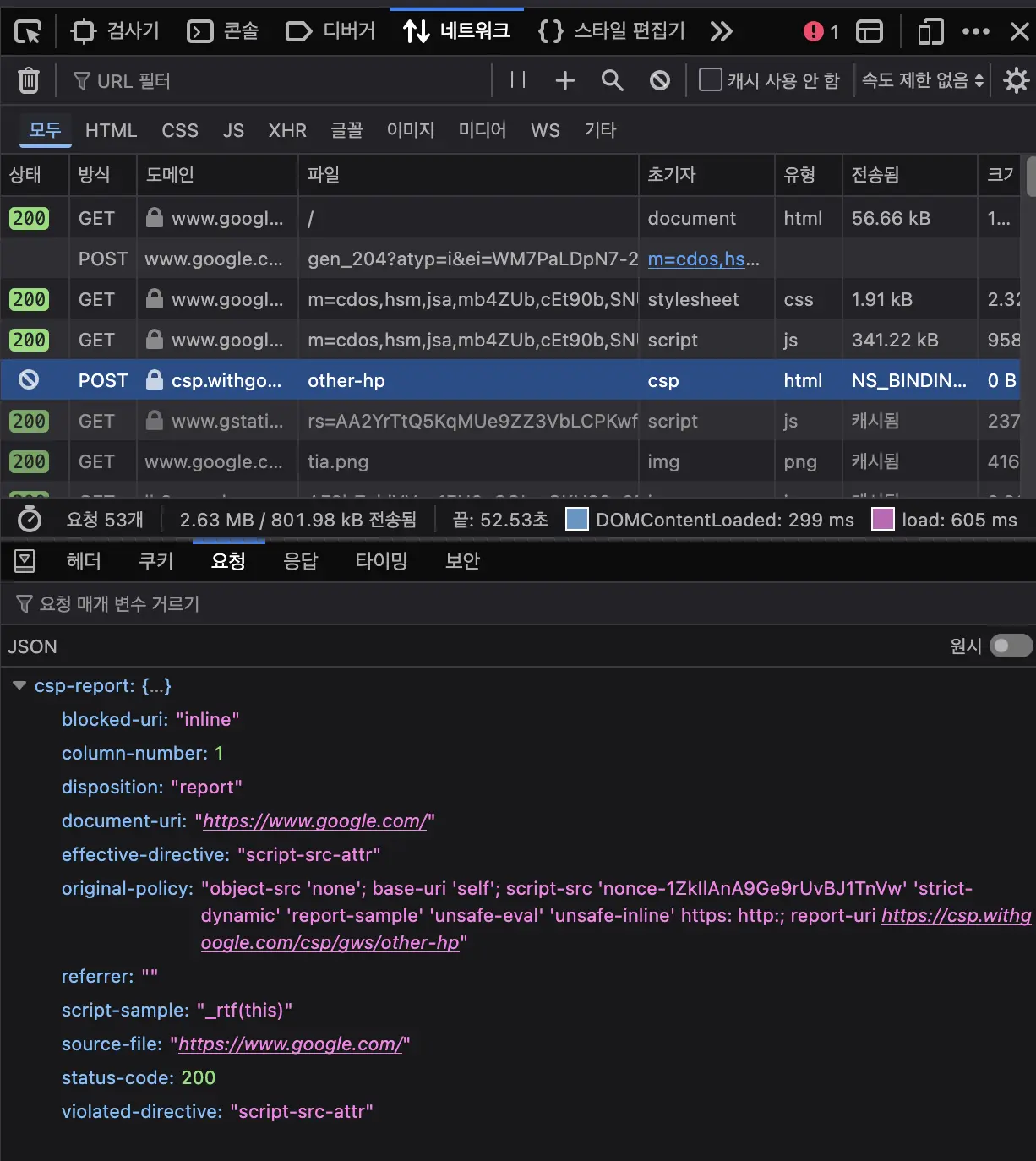Click the performance analysis stopwatch icon

pyautogui.click(x=30, y=520)
